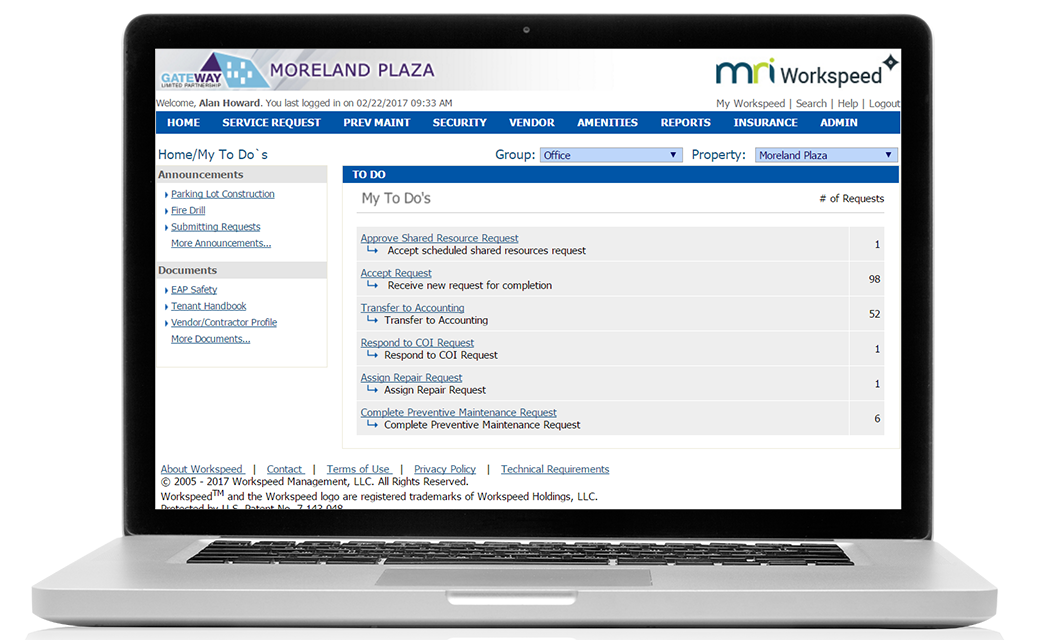Click the Announcements section header
This screenshot has width=1057, height=640.
tap(241, 175)
